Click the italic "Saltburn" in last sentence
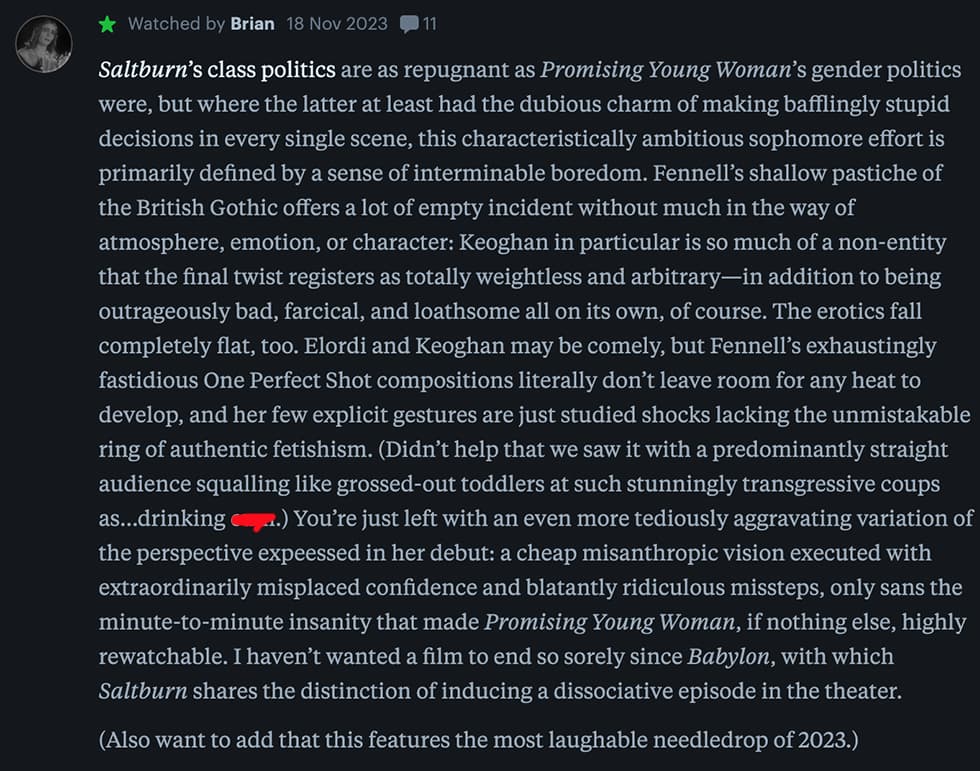The image size is (980, 771). tap(143, 692)
